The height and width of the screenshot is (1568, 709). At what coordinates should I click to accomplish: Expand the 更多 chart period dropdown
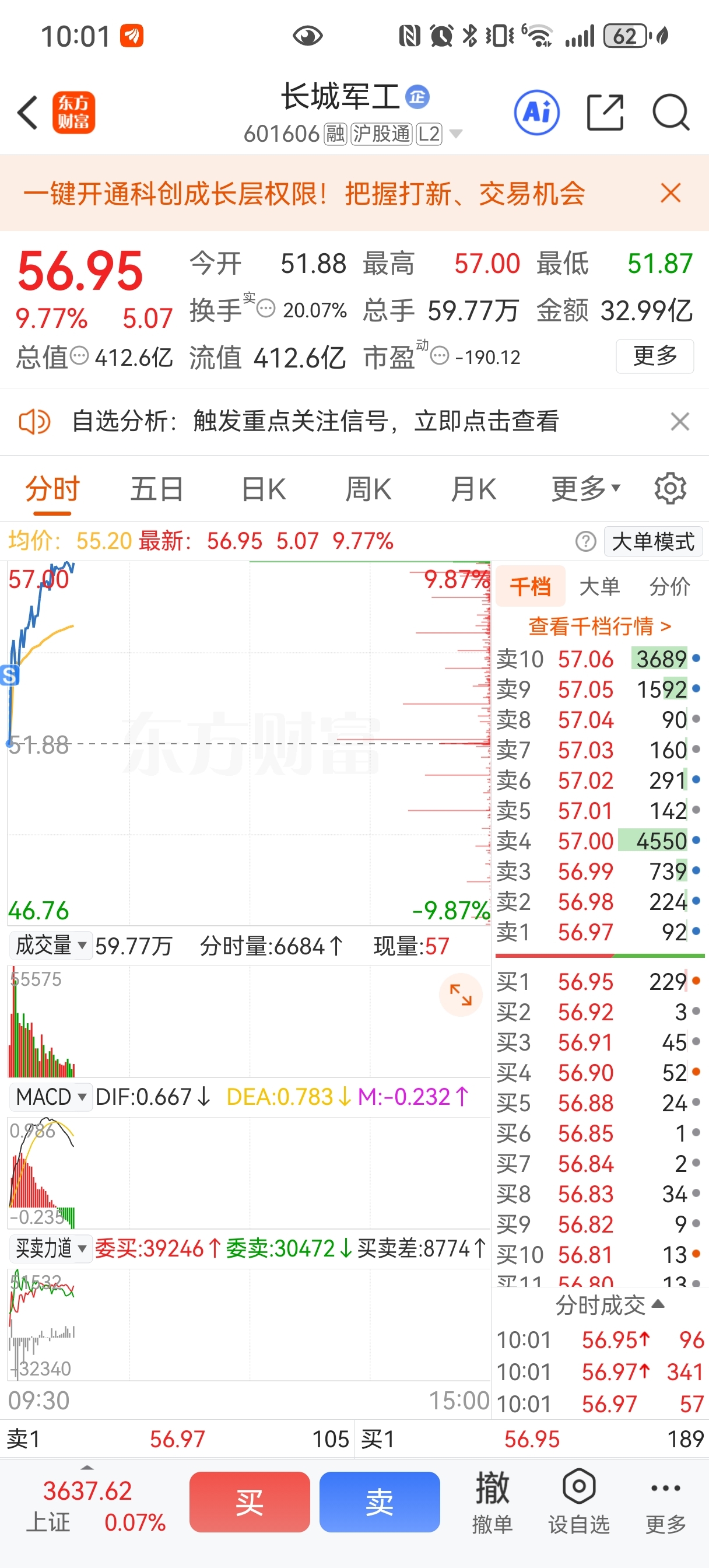click(x=585, y=489)
